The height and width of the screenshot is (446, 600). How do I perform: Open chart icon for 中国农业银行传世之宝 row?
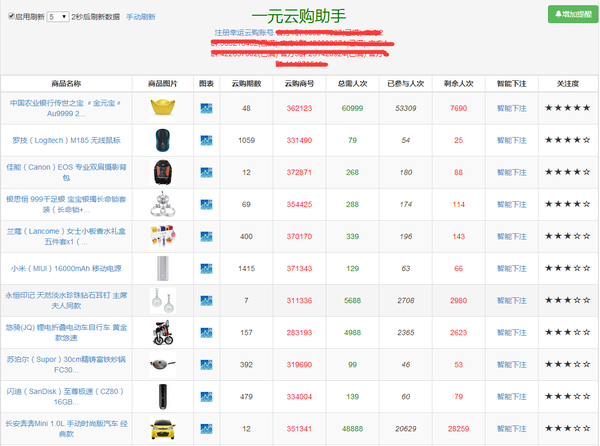click(206, 108)
